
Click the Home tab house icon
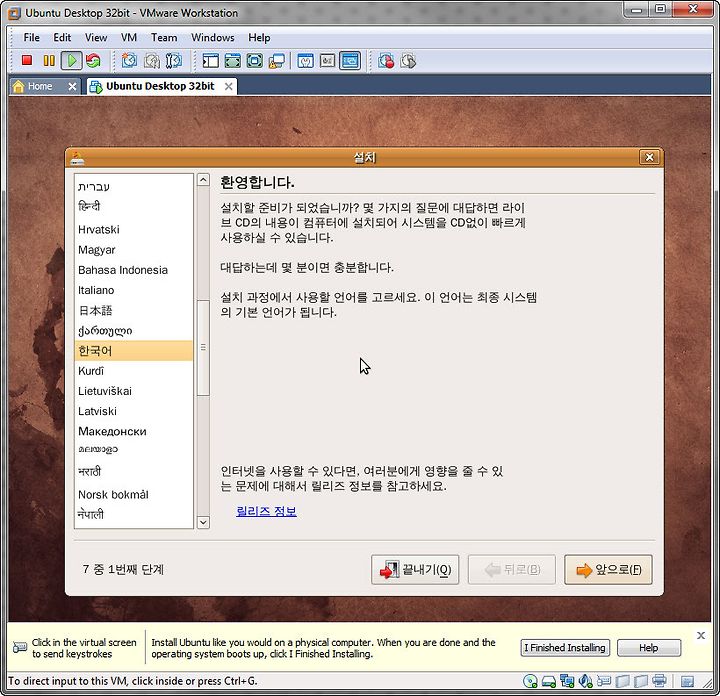(18, 86)
